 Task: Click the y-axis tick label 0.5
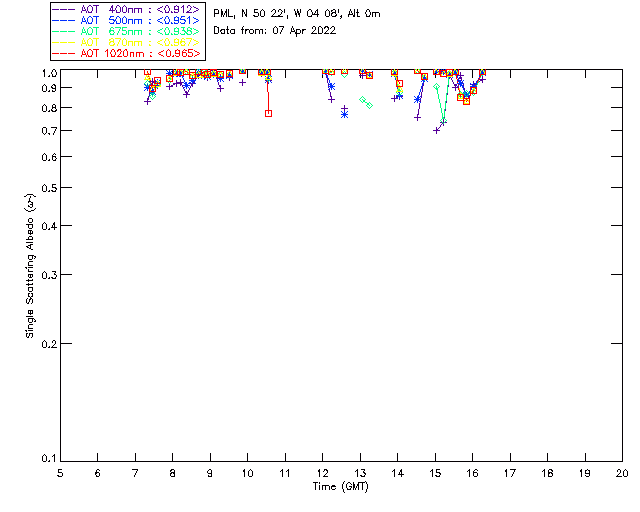click(x=49, y=188)
